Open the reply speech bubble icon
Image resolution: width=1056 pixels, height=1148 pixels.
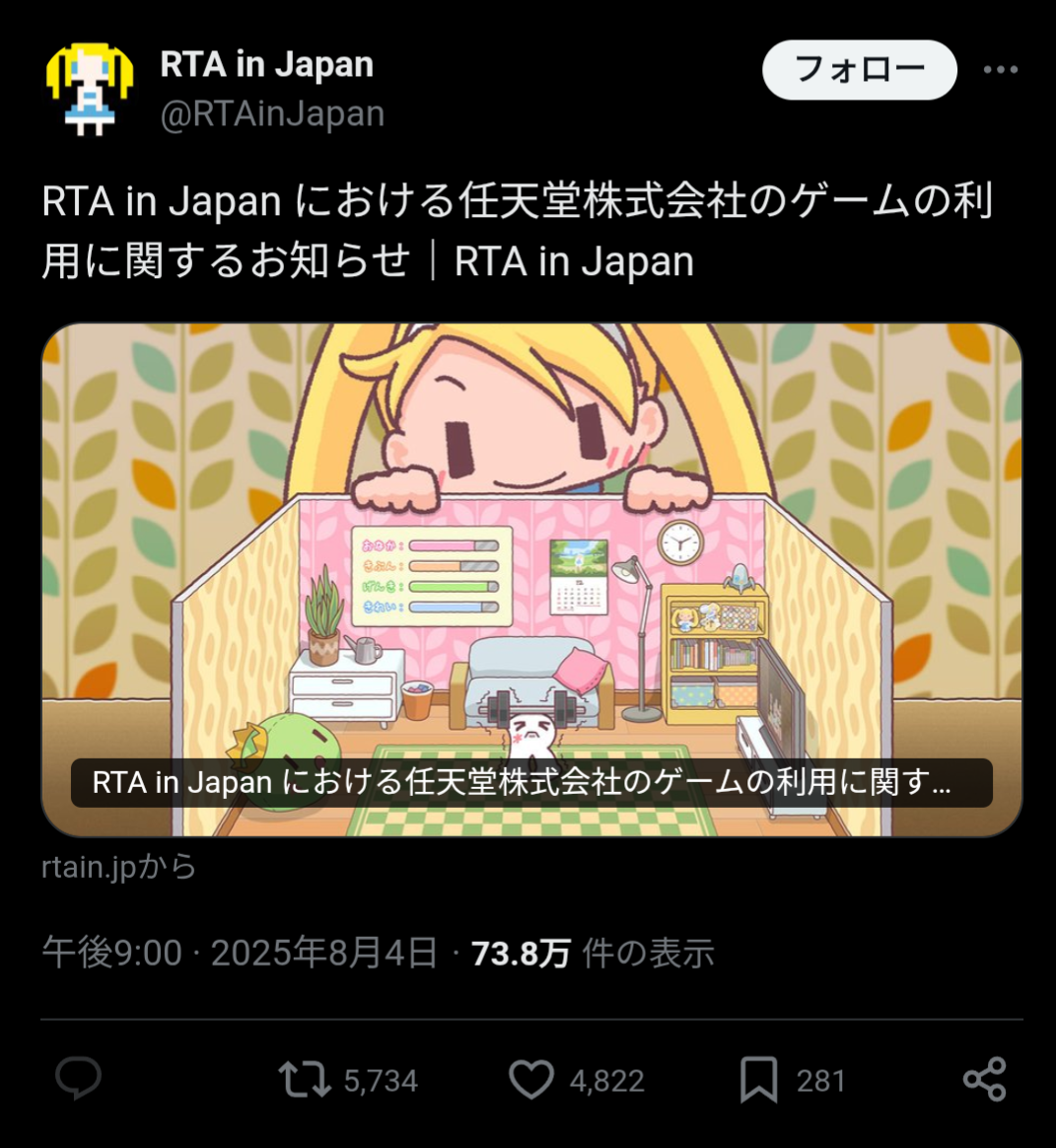tap(78, 1079)
